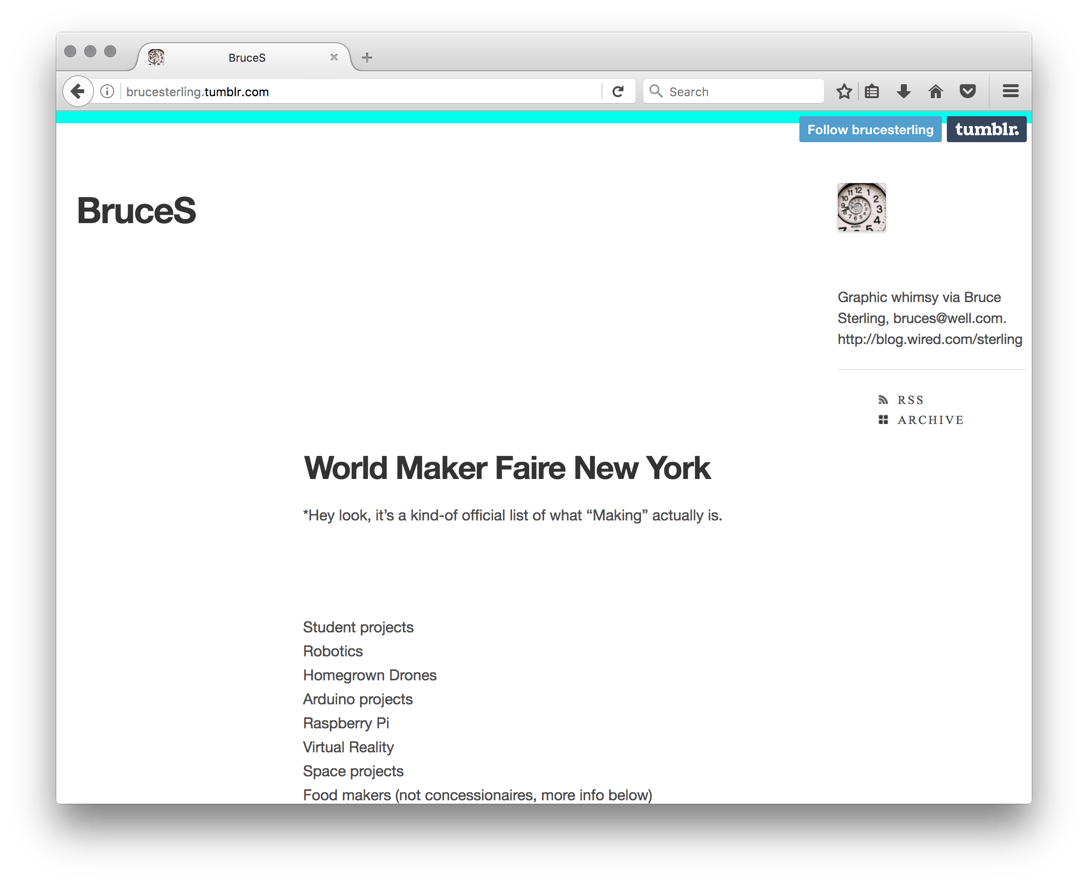
Task: Show bookmarks list icon in toolbar
Action: click(872, 91)
